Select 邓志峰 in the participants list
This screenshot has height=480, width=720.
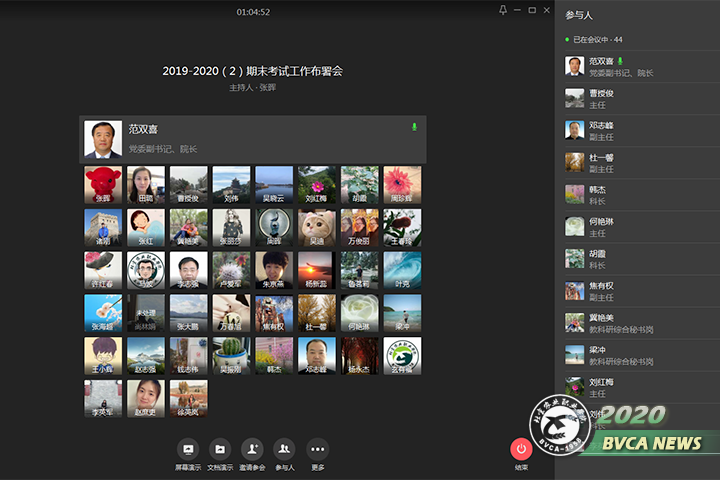coord(636,130)
